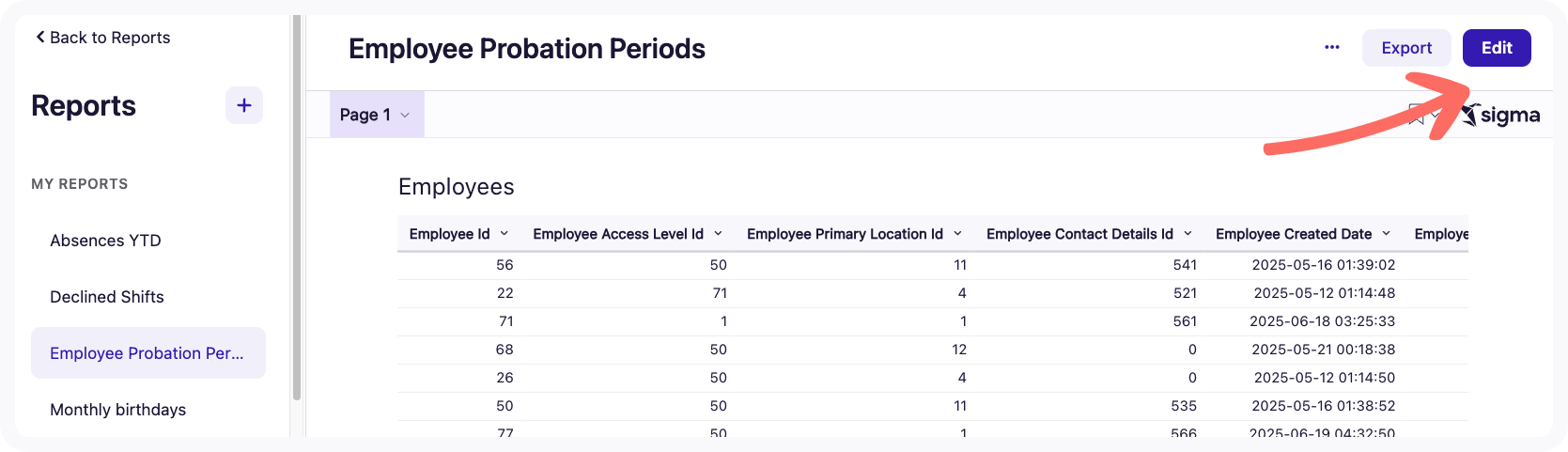This screenshot has height=452, width=1568.
Task: Select created date 2025-05-12 01:14:48
Action: 1325,293
